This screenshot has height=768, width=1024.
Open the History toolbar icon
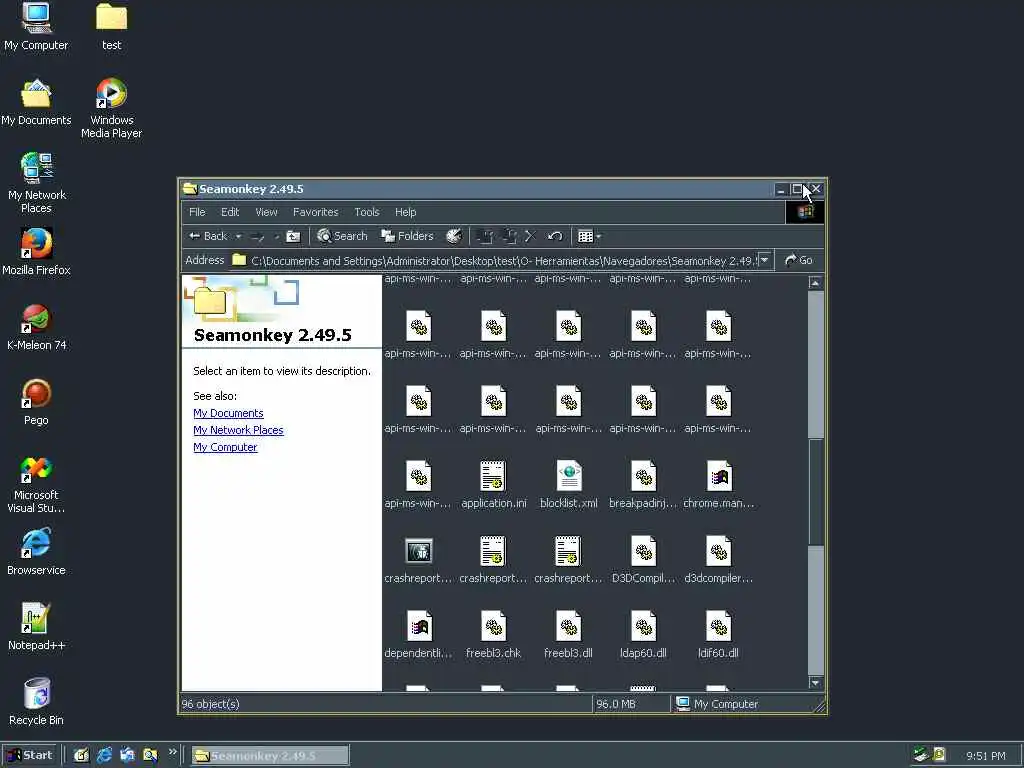tap(454, 236)
